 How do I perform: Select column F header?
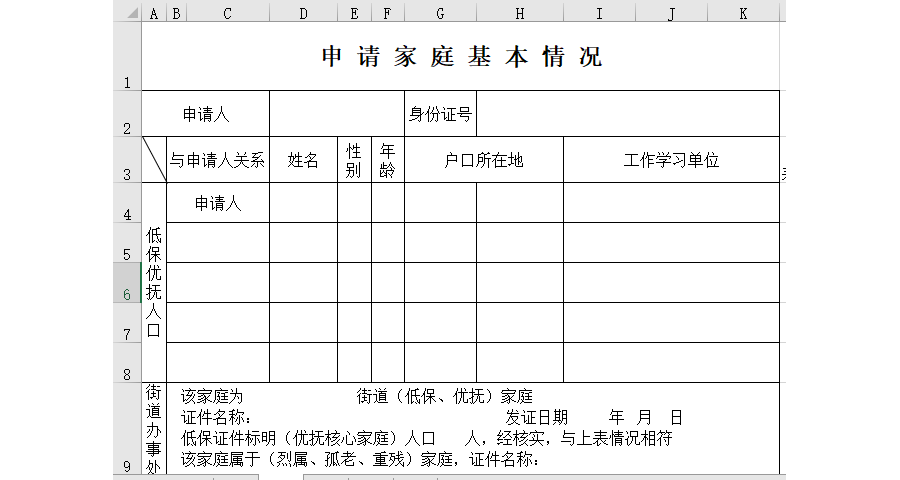click(387, 14)
